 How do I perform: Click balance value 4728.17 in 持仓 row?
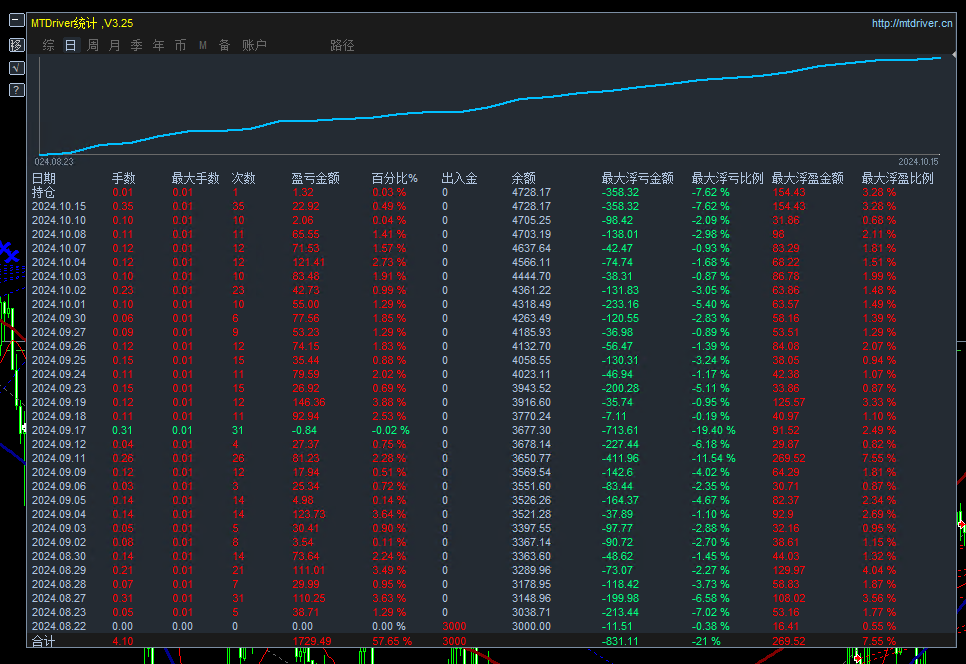tap(531, 193)
